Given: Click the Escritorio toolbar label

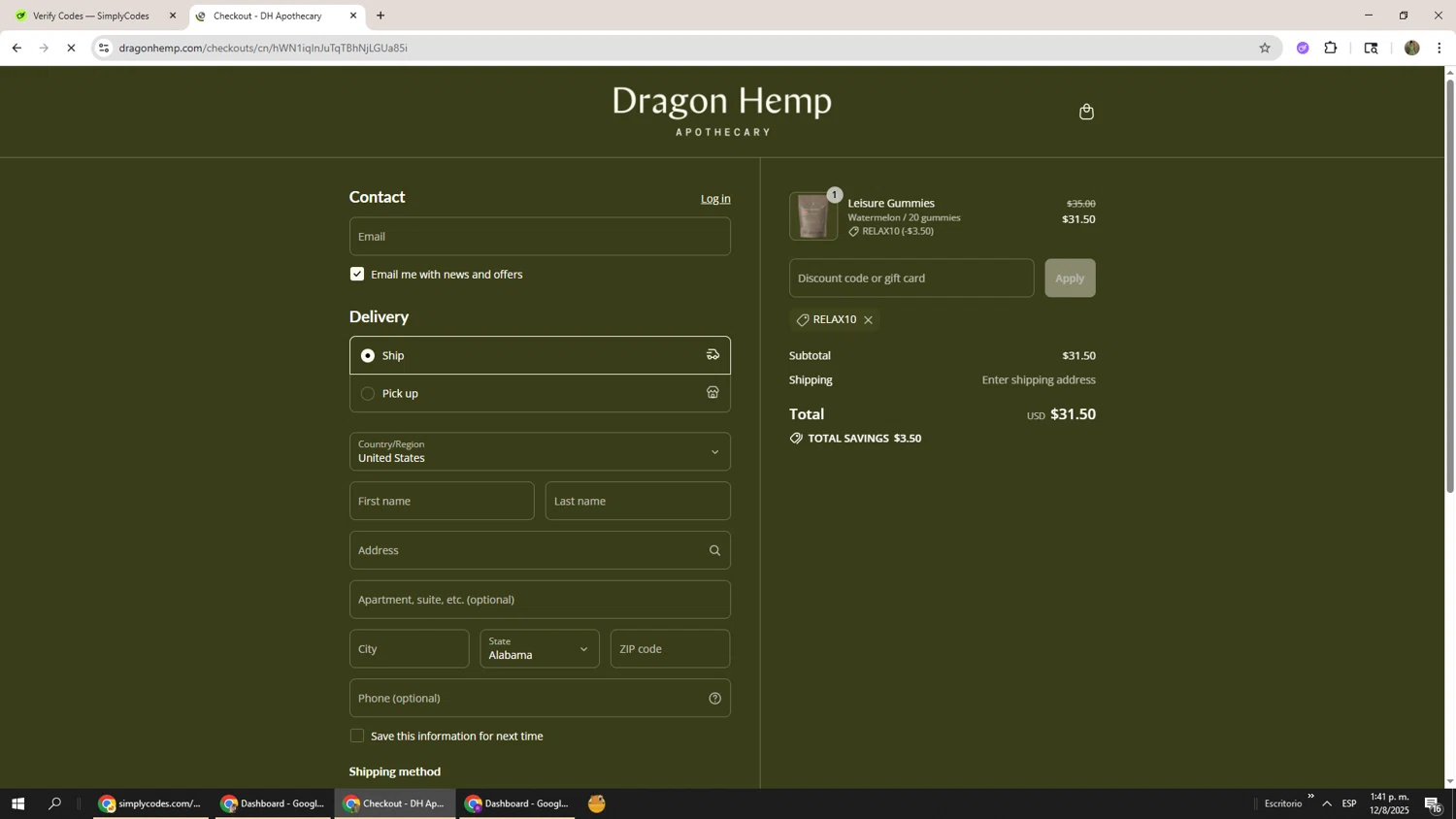Looking at the screenshot, I should (1282, 803).
